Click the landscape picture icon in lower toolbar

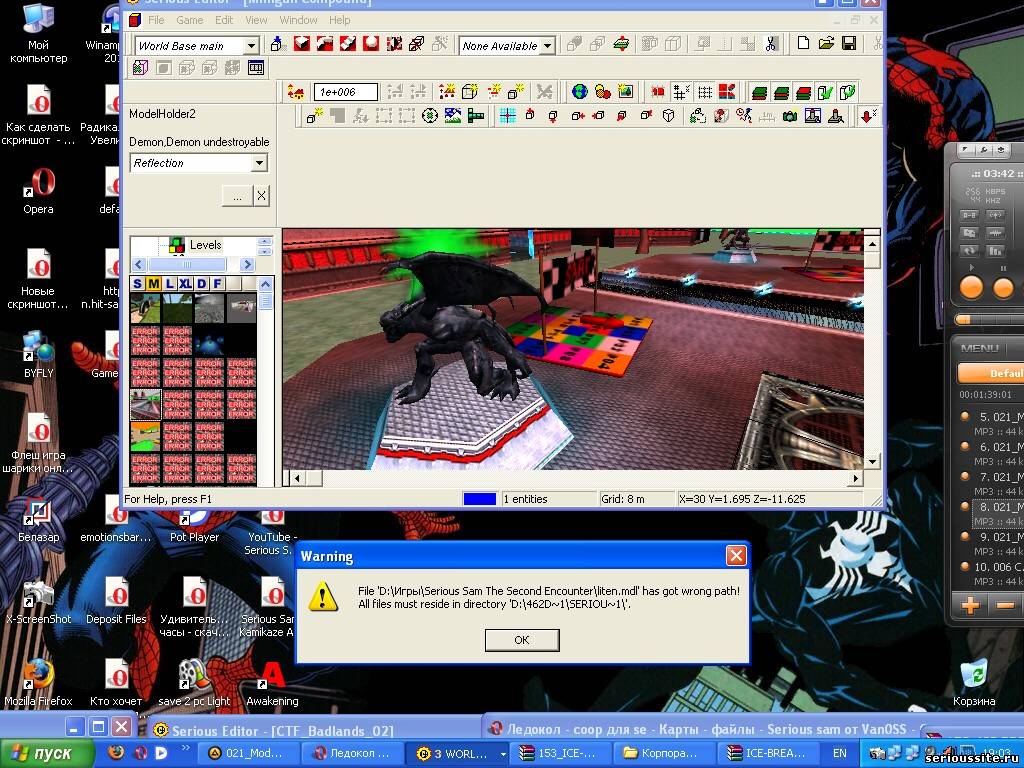[x=452, y=117]
